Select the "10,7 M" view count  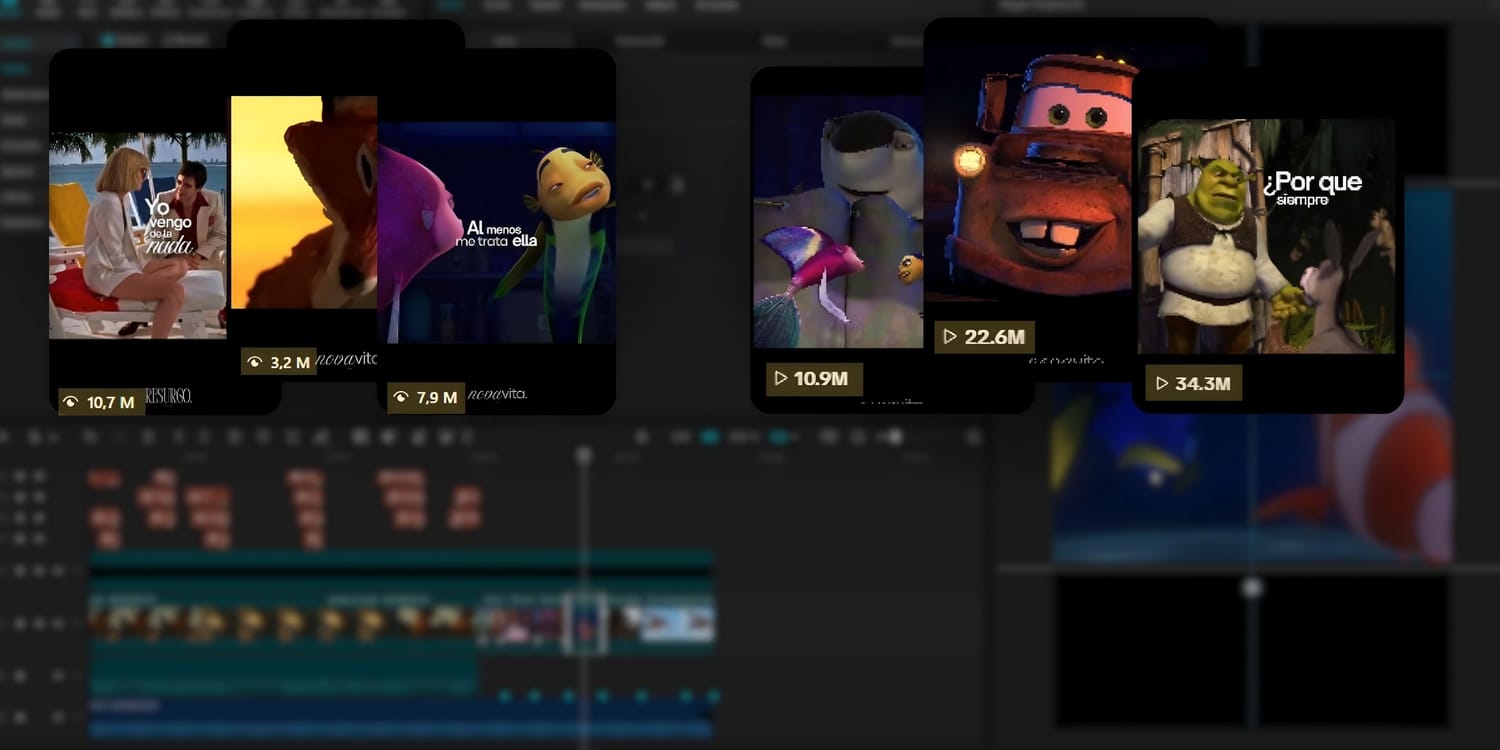pyautogui.click(x=111, y=403)
